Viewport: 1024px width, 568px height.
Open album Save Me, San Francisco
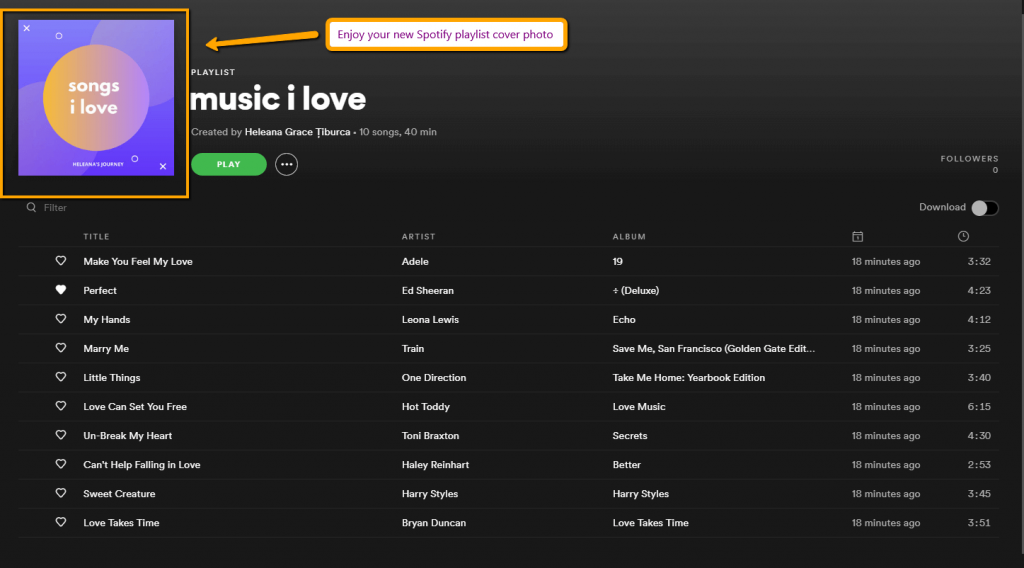714,349
